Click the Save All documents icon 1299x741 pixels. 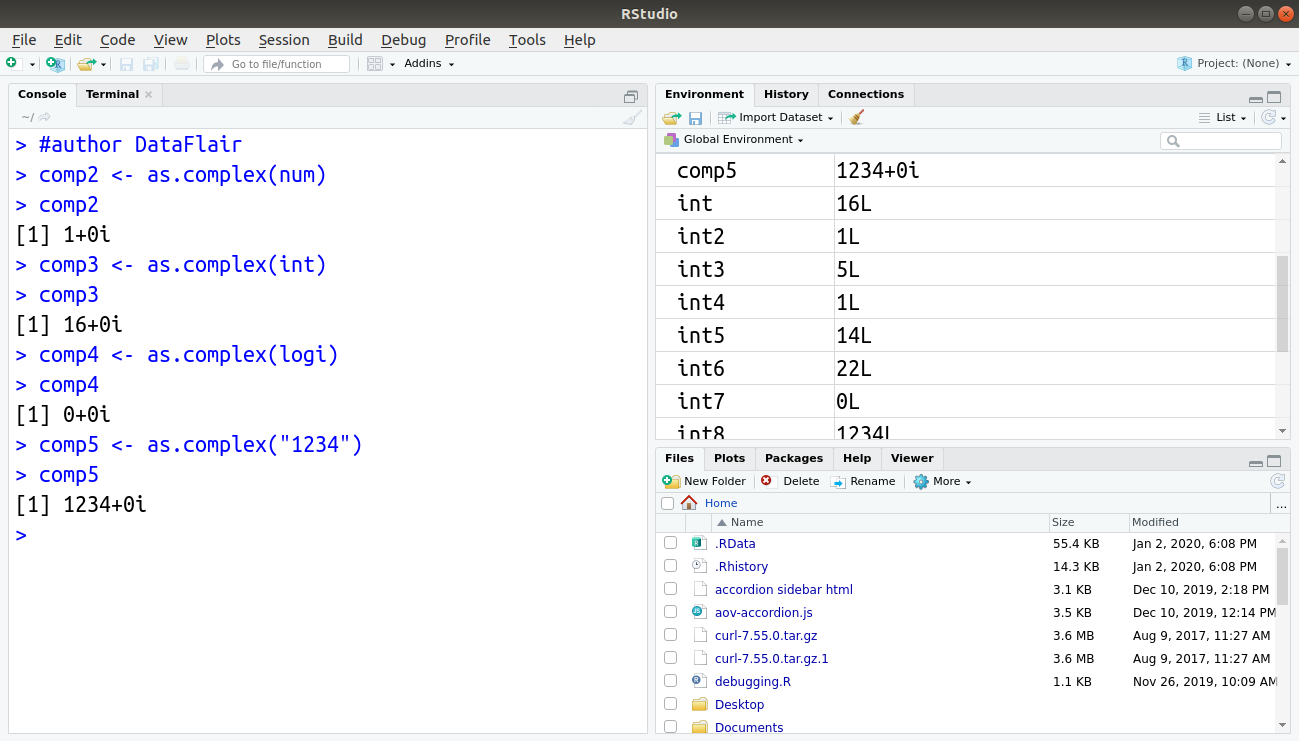pyautogui.click(x=150, y=63)
